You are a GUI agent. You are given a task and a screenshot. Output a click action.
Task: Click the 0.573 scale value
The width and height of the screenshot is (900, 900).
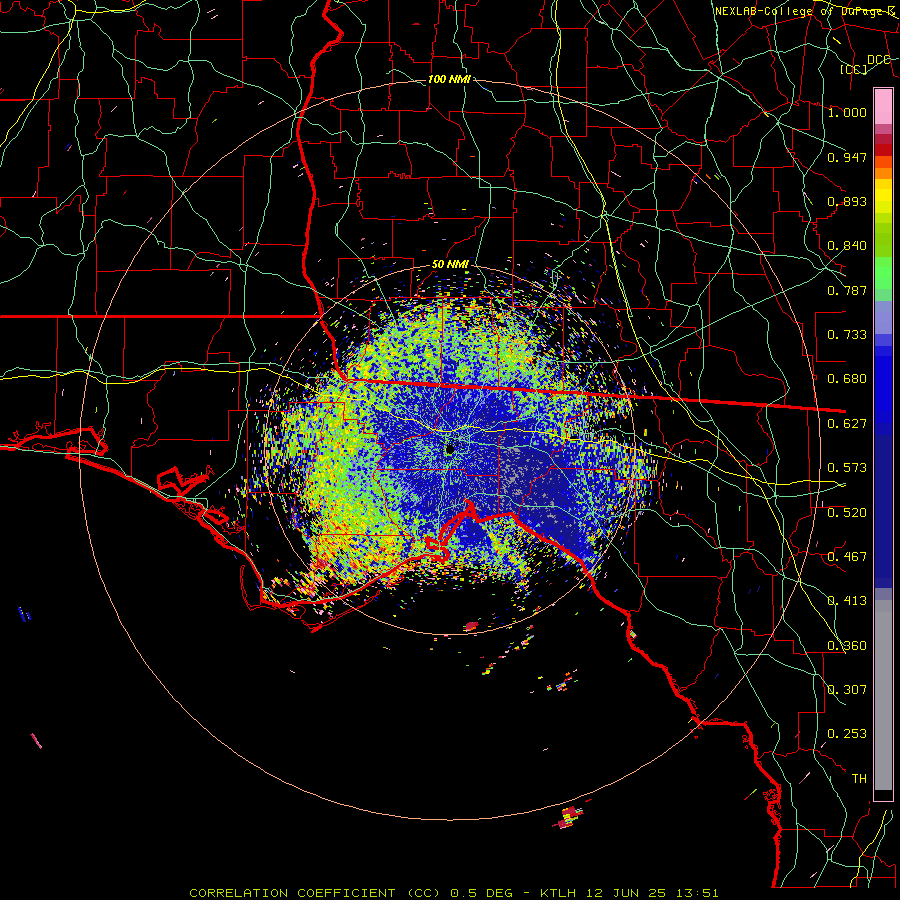(x=847, y=468)
